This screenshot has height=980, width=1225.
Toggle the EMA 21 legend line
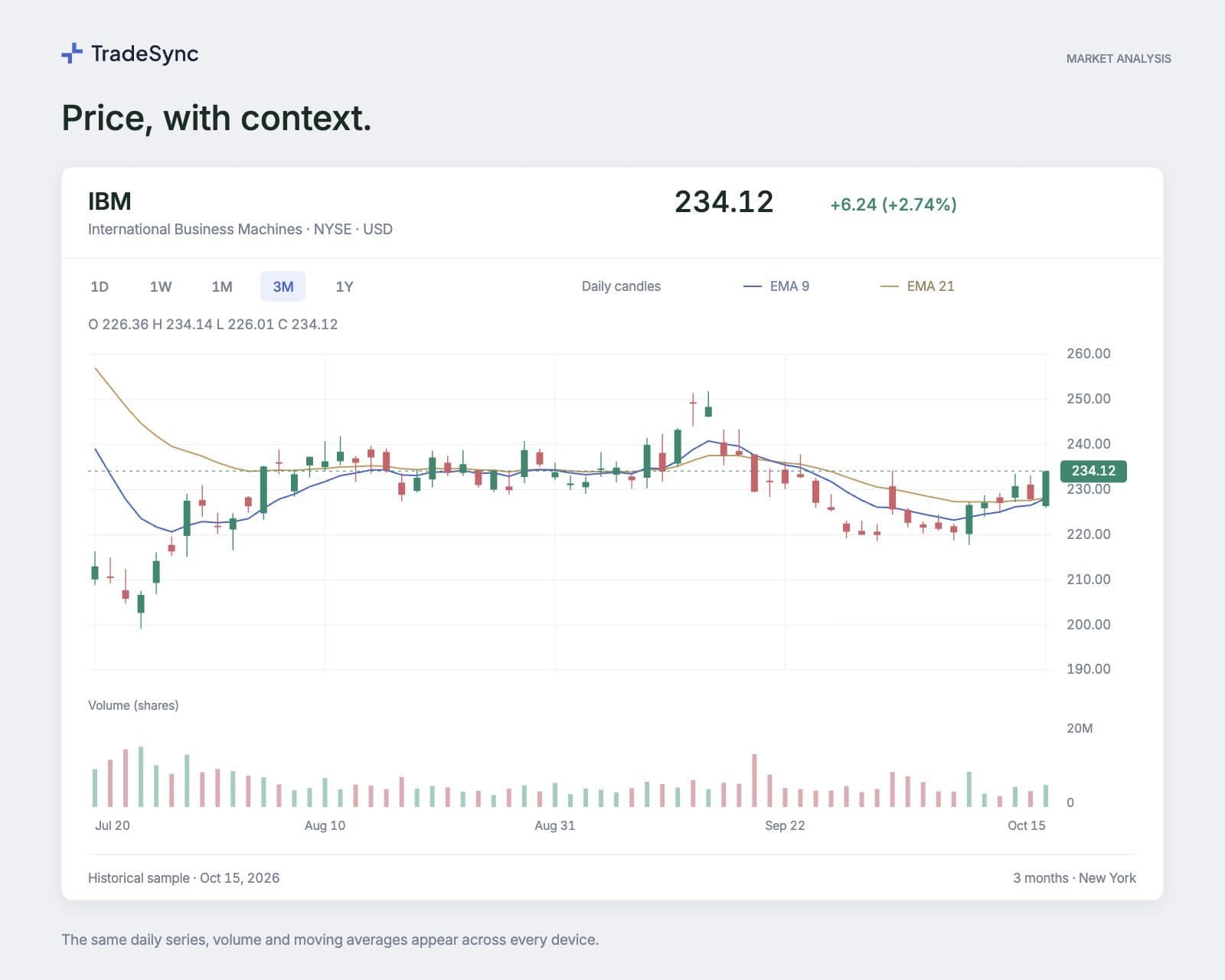point(917,286)
